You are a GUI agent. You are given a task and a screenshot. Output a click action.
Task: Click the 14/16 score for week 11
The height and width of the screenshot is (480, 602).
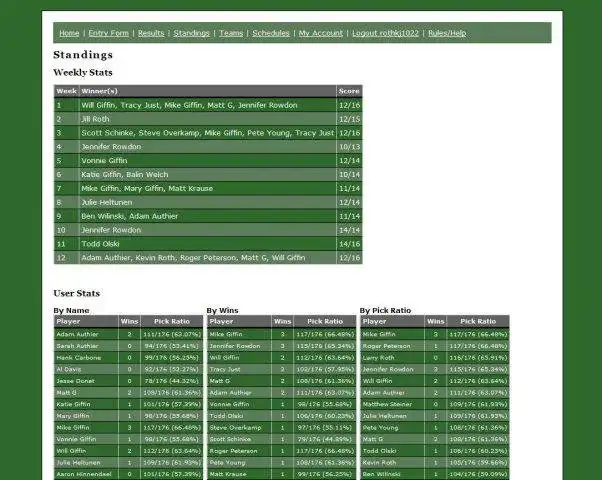(349, 244)
